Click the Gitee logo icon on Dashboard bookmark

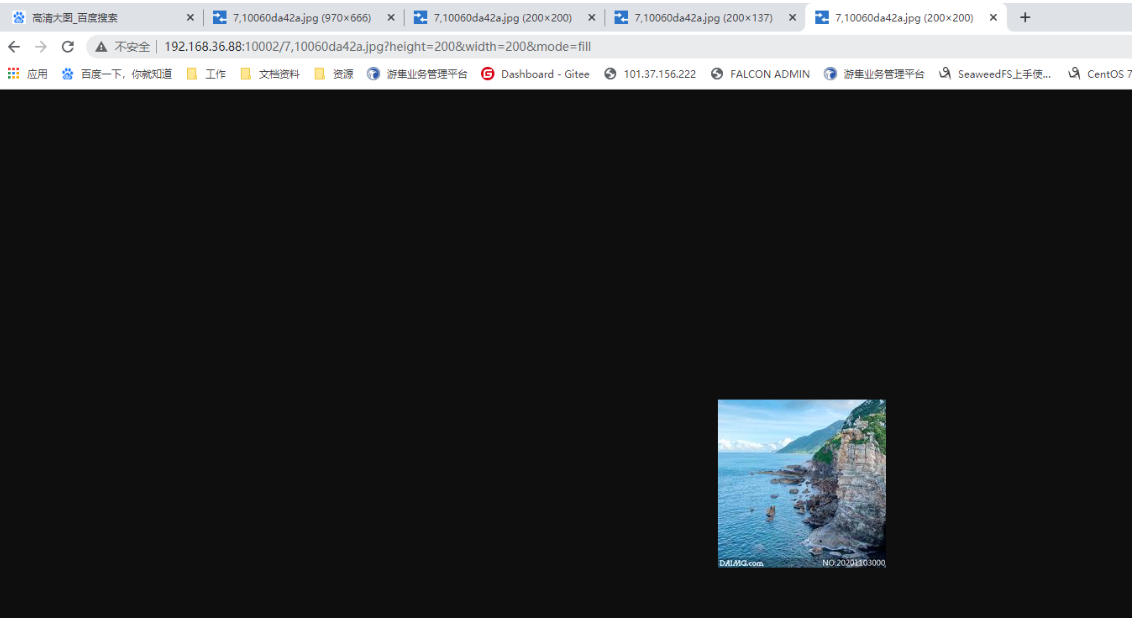click(488, 73)
